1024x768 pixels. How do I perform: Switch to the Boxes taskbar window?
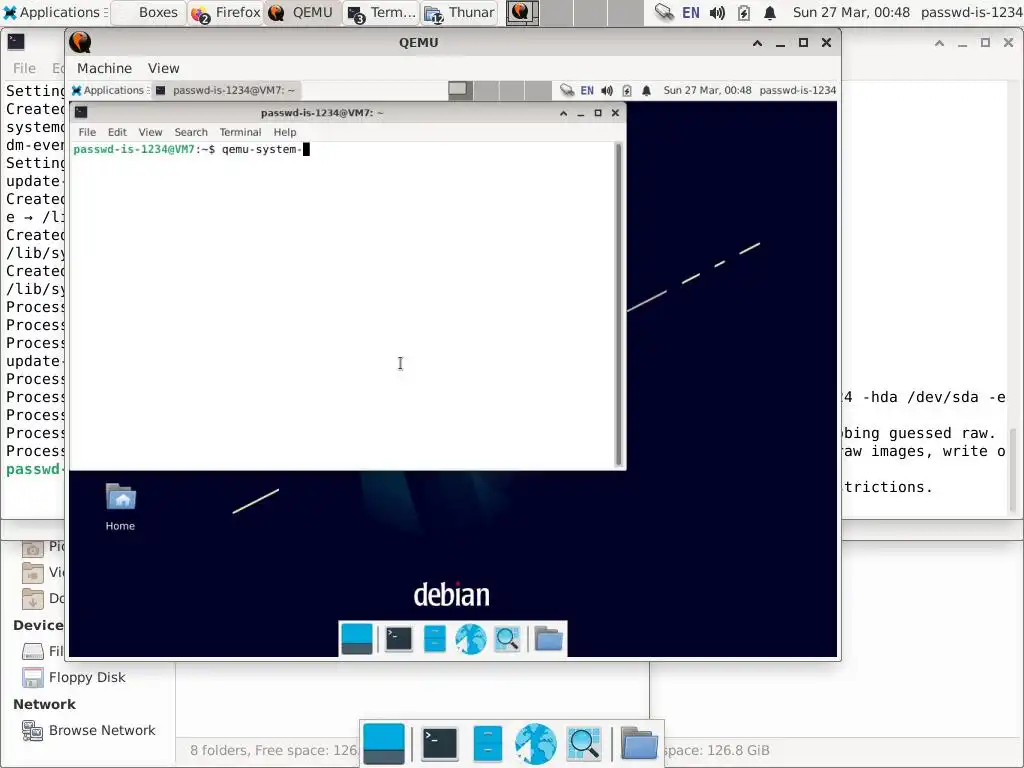(149, 12)
